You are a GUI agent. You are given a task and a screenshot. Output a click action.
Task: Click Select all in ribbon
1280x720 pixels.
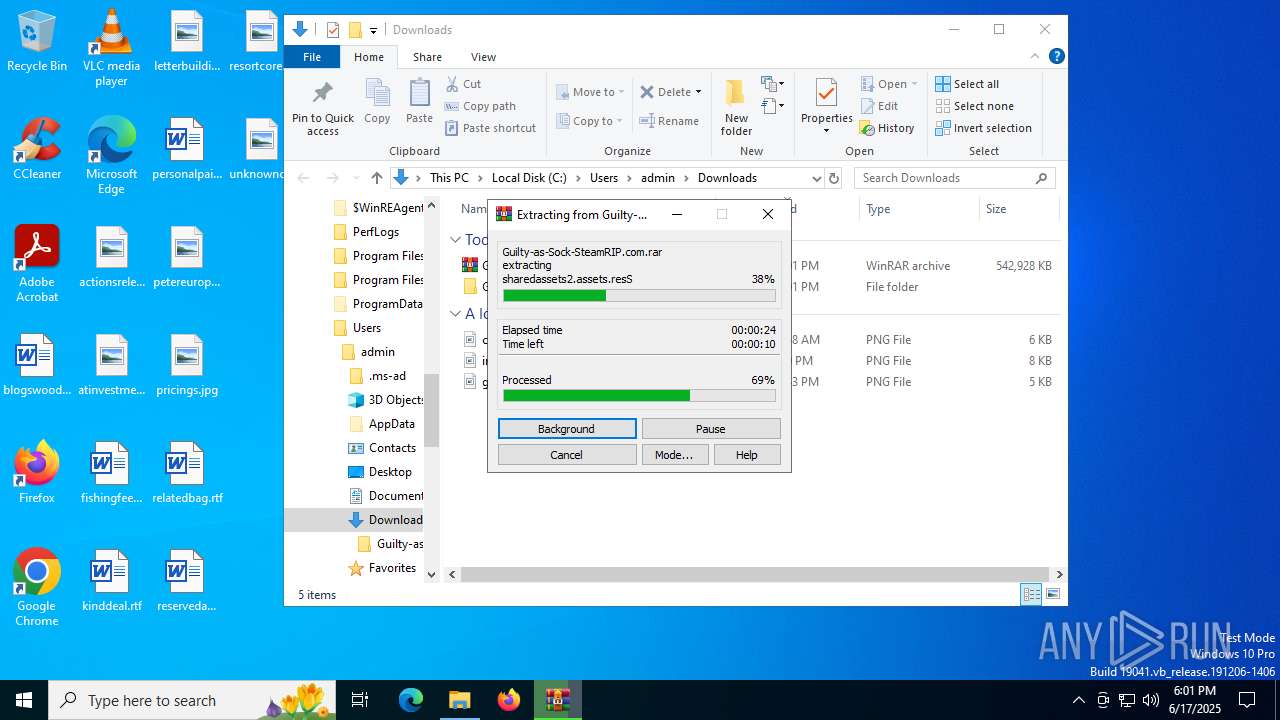click(x=967, y=84)
